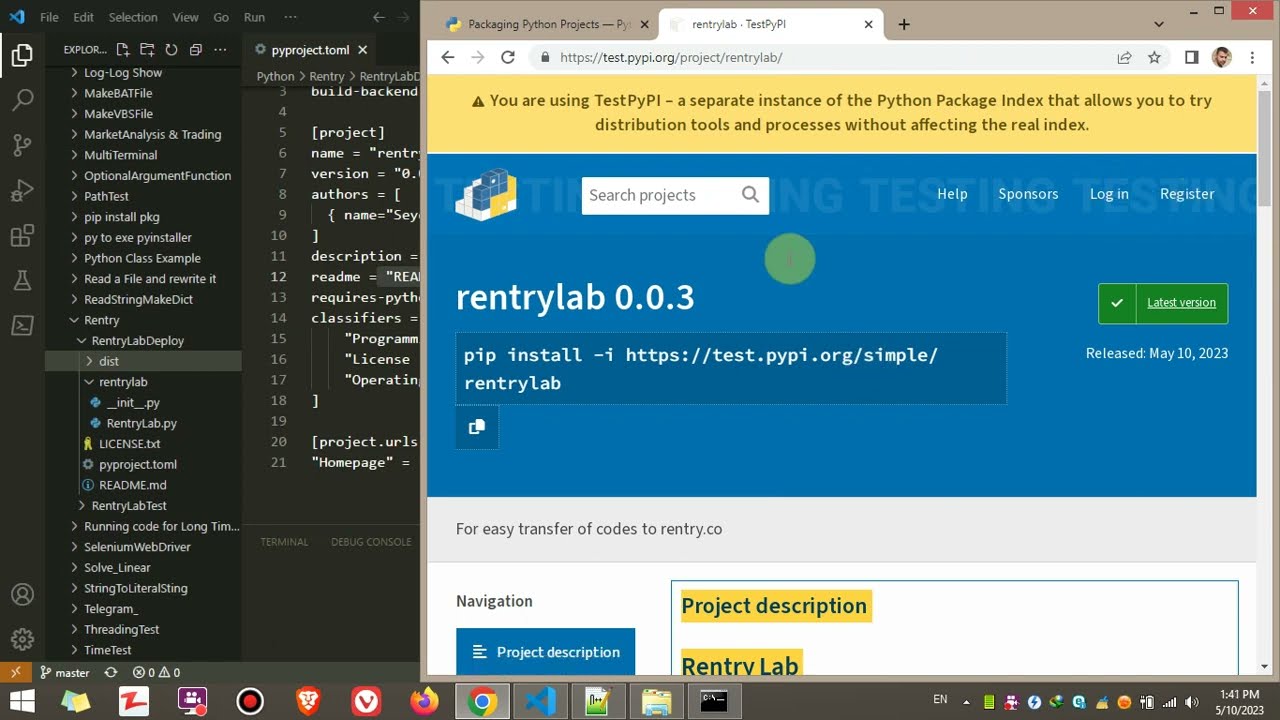Click the New File icon in Explorer header

click(x=123, y=49)
